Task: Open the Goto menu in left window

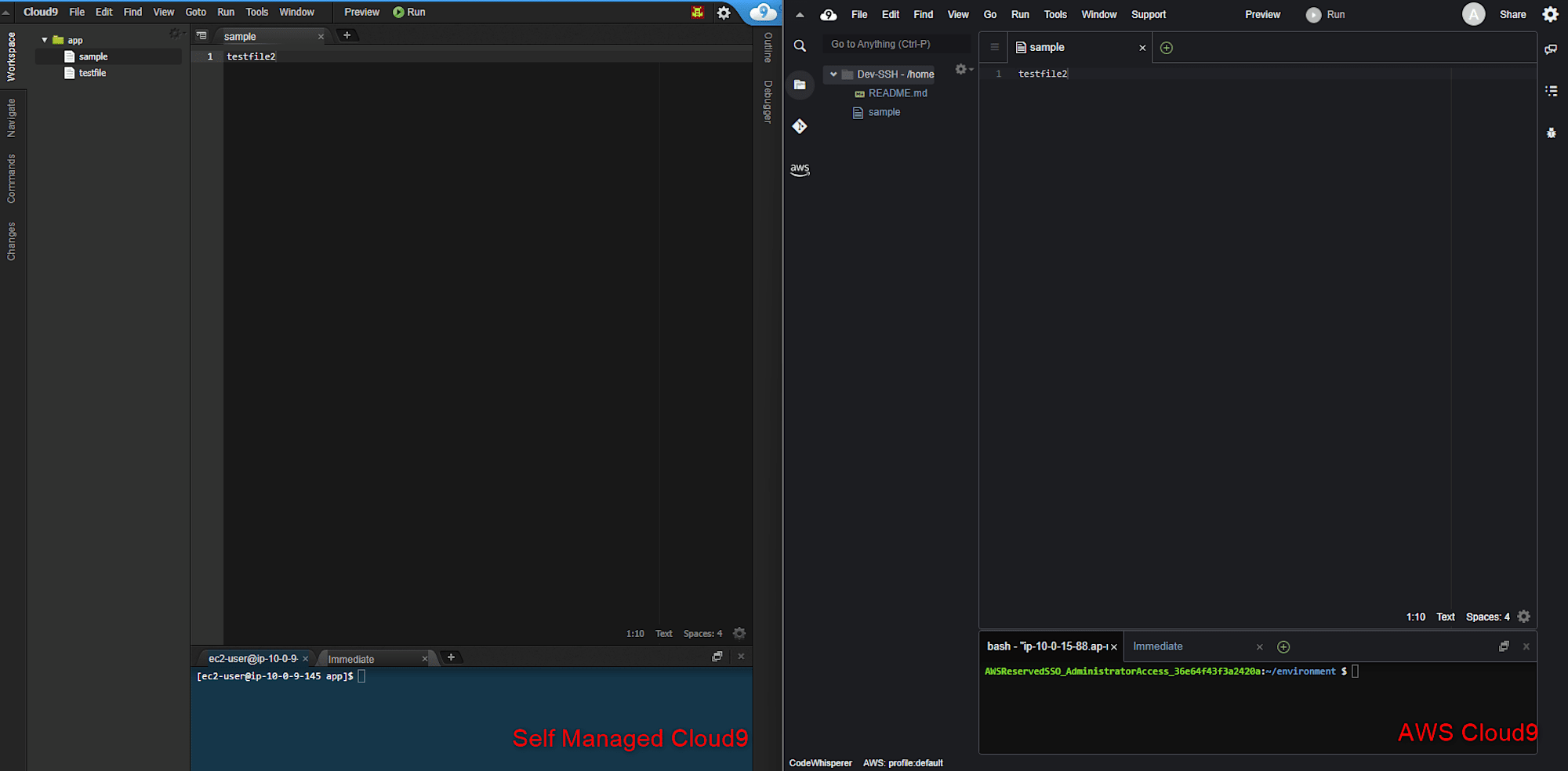Action: (196, 12)
